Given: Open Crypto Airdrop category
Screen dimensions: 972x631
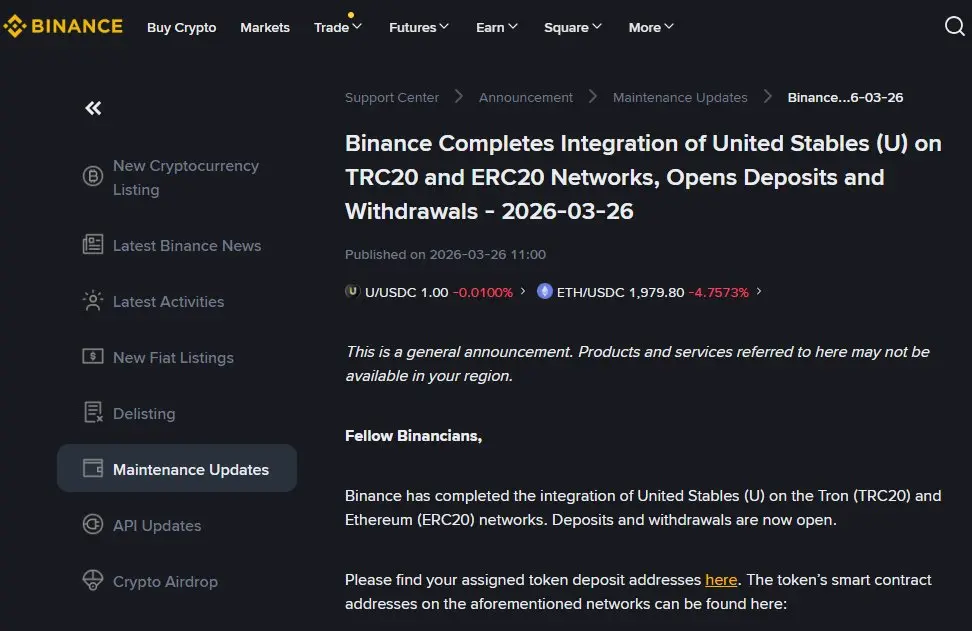Looking at the screenshot, I should 177,581.
